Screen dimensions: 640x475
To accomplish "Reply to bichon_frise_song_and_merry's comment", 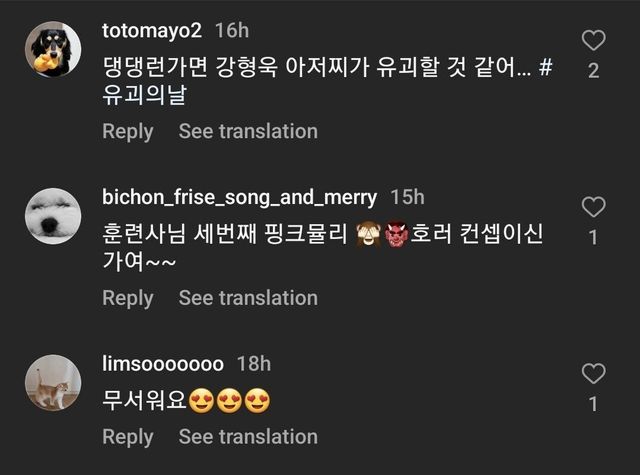I will (x=127, y=298).
